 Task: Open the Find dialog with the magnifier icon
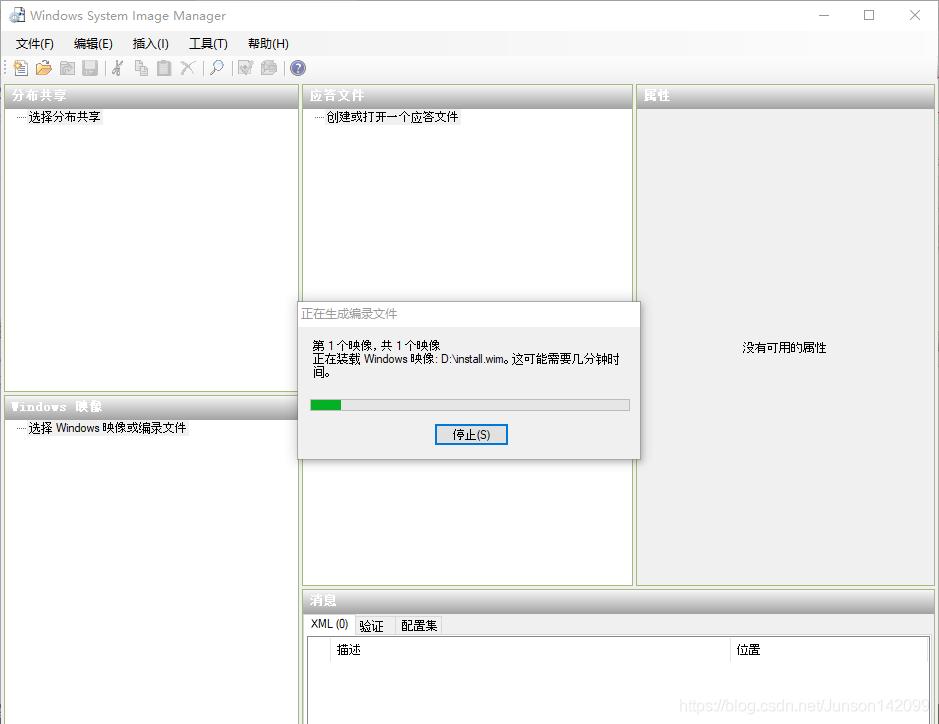tap(217, 68)
